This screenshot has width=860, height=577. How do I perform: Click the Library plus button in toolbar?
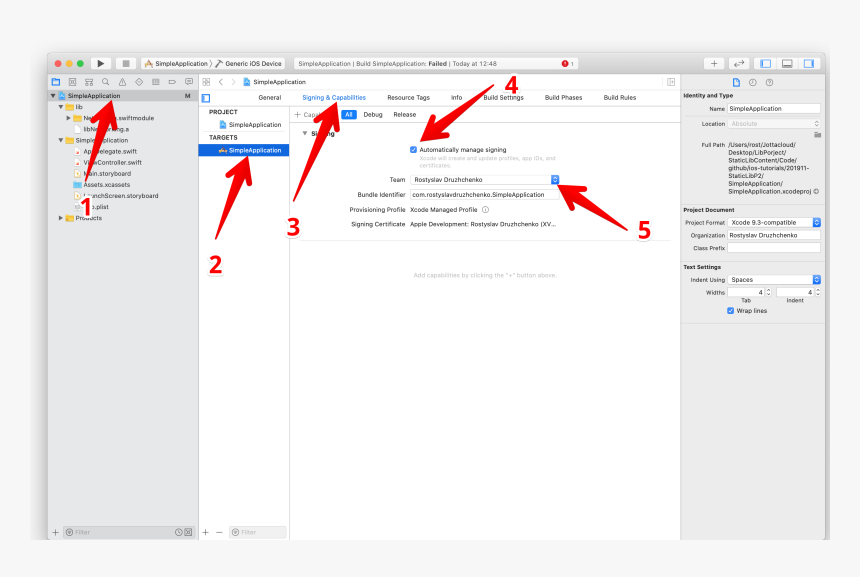714,64
